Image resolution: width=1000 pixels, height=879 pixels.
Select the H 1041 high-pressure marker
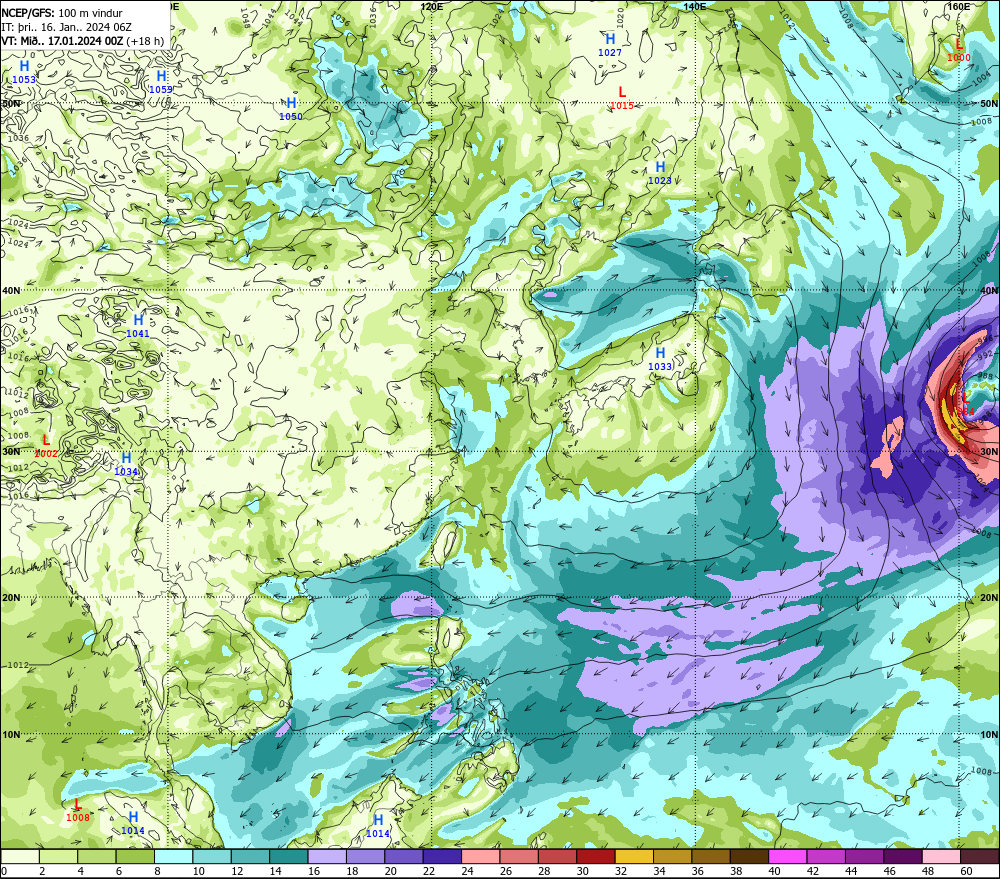tap(138, 326)
